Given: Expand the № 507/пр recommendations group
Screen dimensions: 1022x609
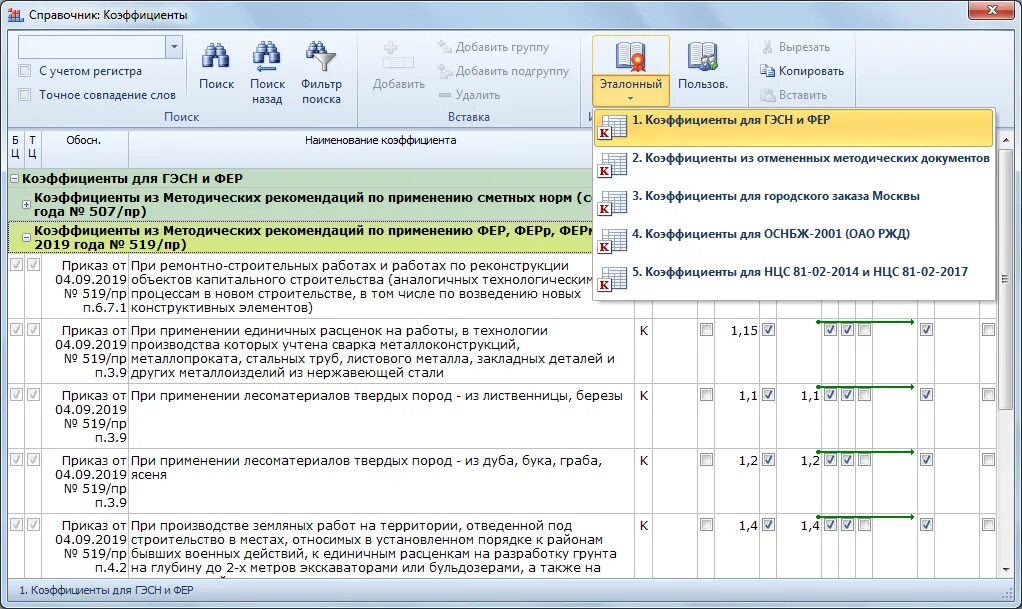Looking at the screenshot, I should click(x=26, y=205).
